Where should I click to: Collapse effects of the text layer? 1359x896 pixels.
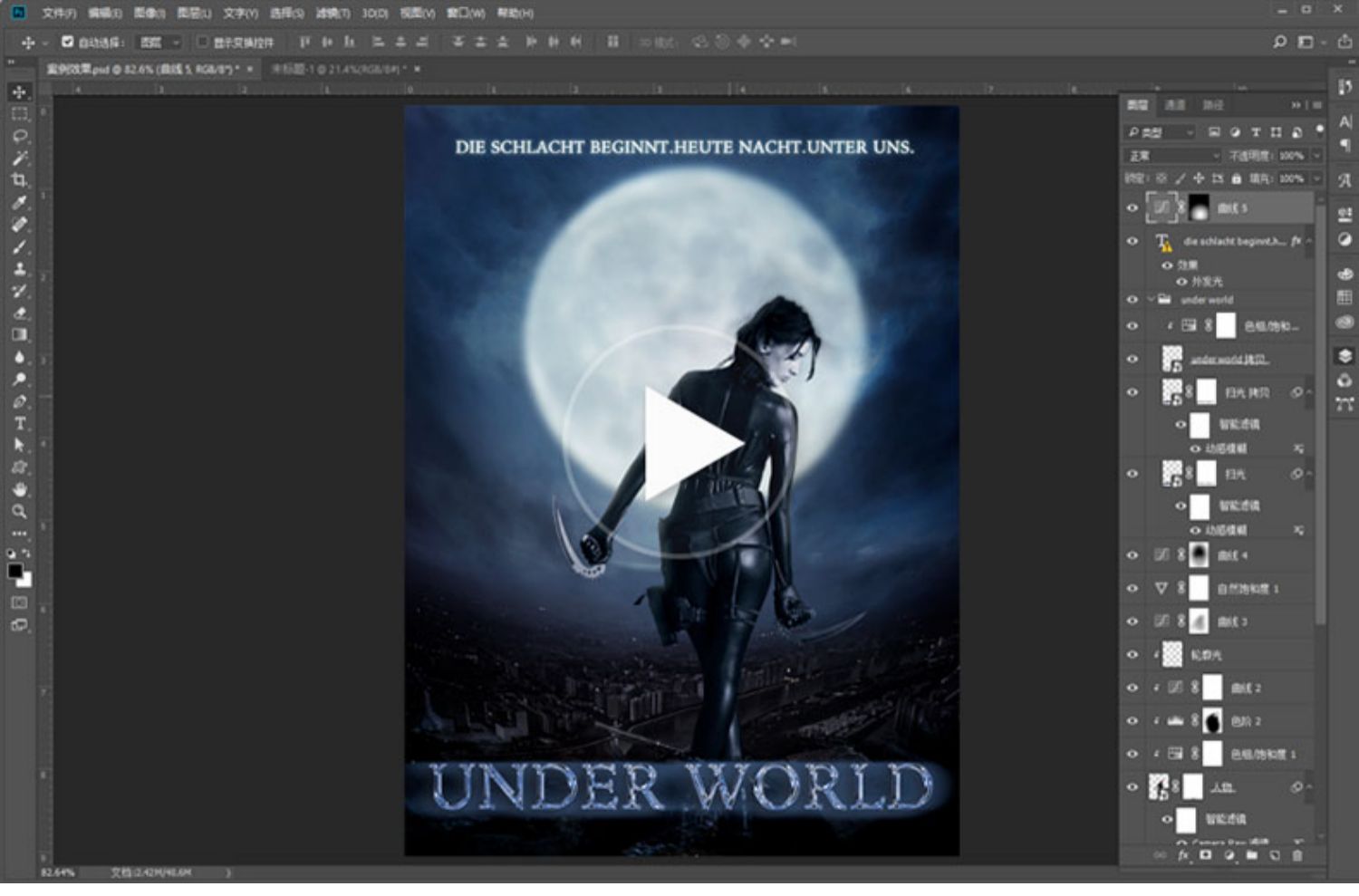click(x=1310, y=242)
